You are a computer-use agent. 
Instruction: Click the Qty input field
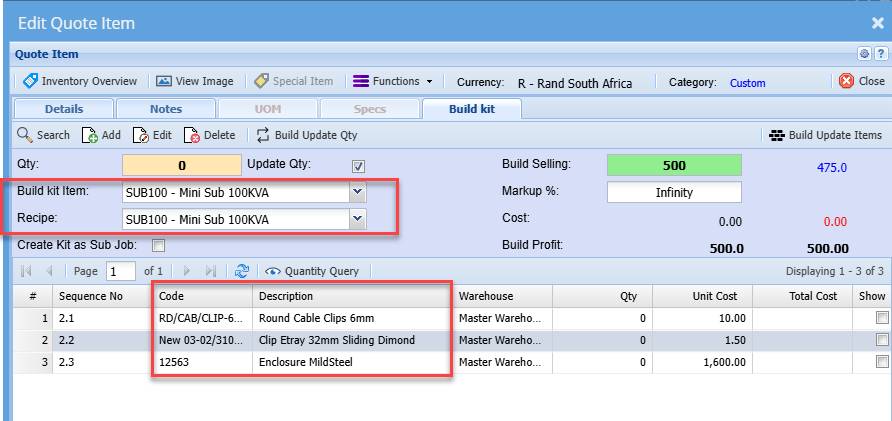[x=182, y=166]
